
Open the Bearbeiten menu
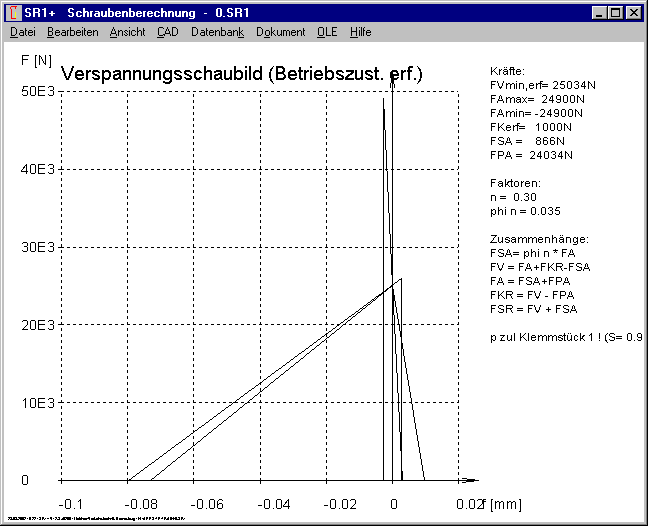tap(72, 32)
